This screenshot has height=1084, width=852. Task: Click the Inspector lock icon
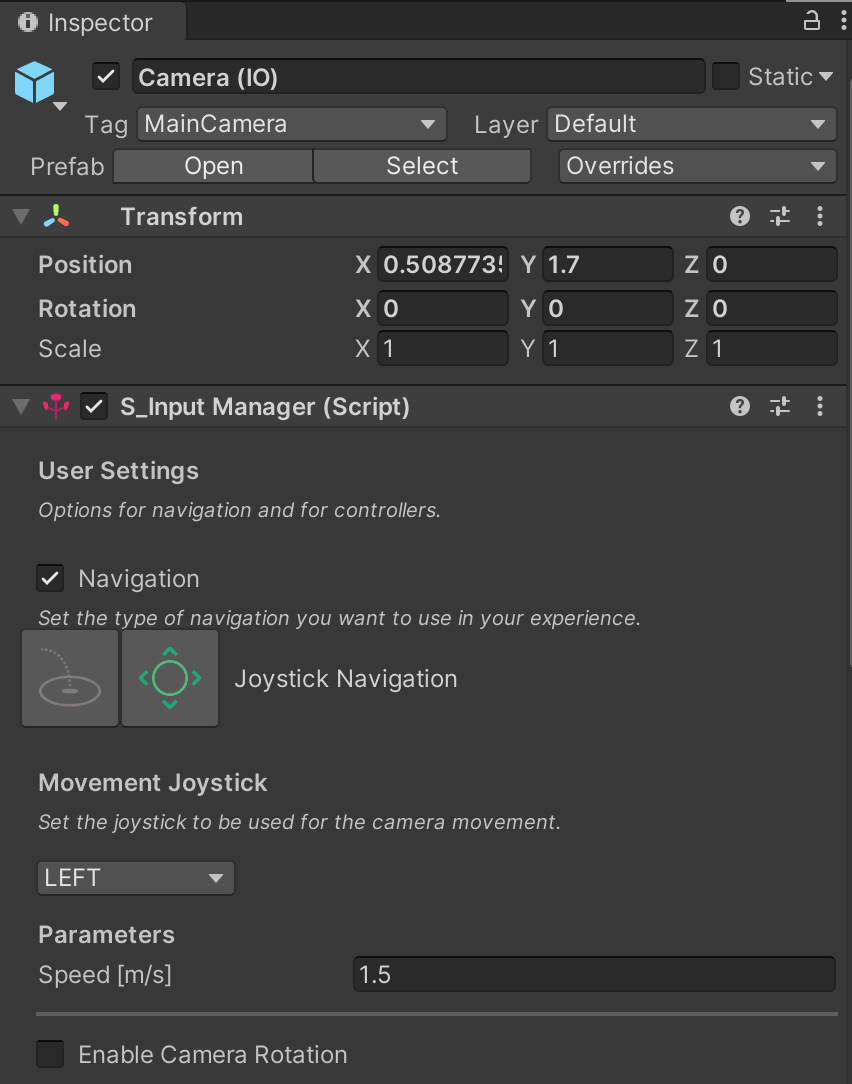coord(812,21)
